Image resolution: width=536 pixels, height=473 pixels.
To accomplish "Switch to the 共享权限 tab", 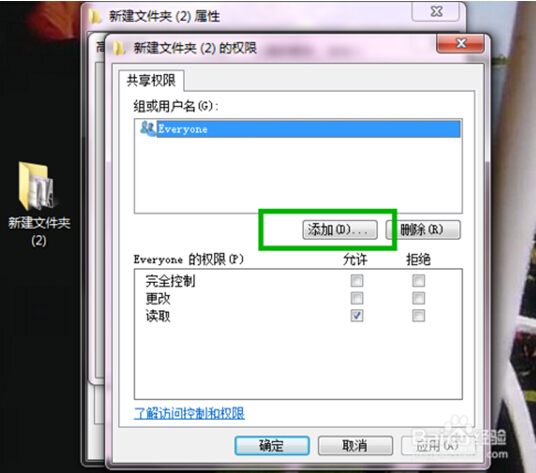I will click(x=151, y=81).
